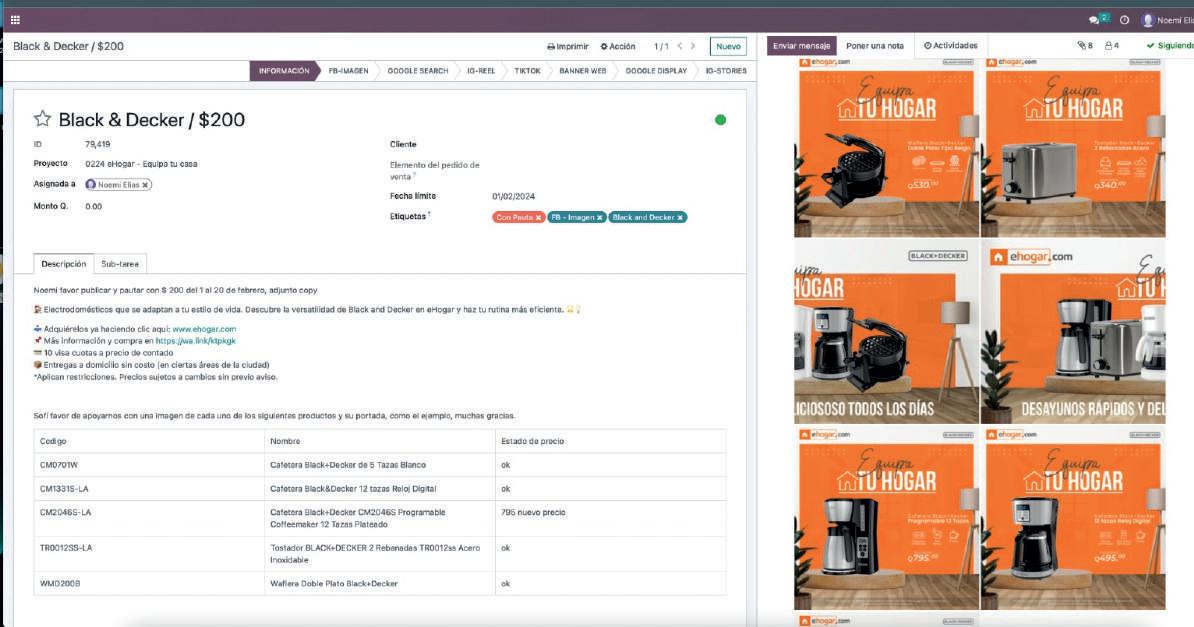The height and width of the screenshot is (627, 1194).
Task: Click the Actividades button
Action: point(950,46)
